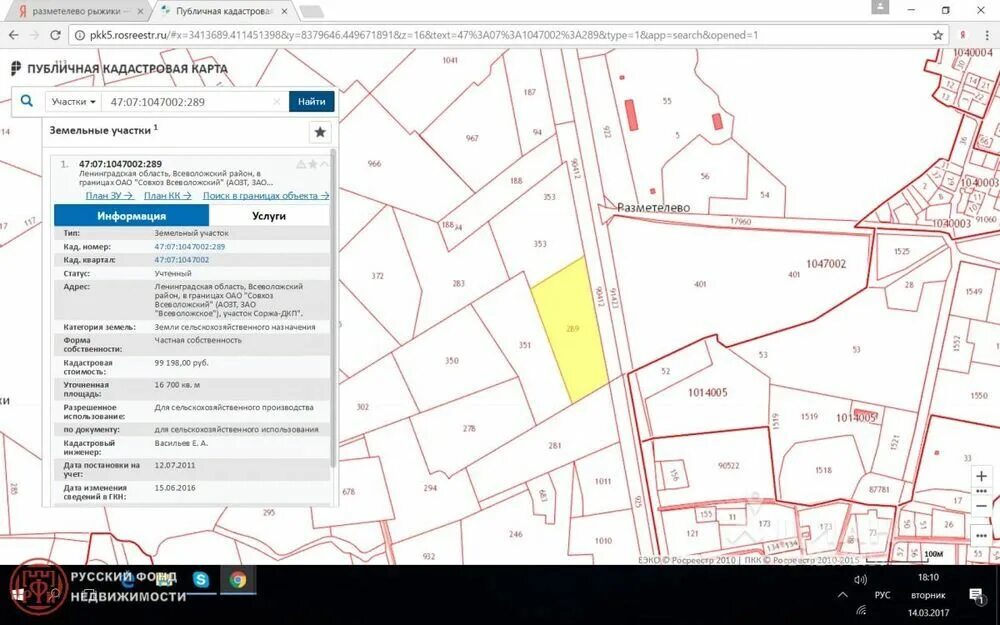1000x625 pixels.
Task: Click the cadastral value 99 198,00 руб.
Action: (x=181, y=363)
